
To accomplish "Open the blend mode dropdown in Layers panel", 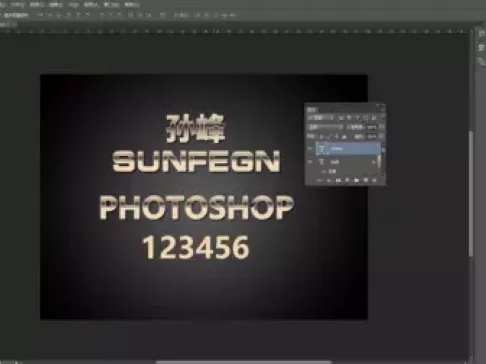I will 325,127.
